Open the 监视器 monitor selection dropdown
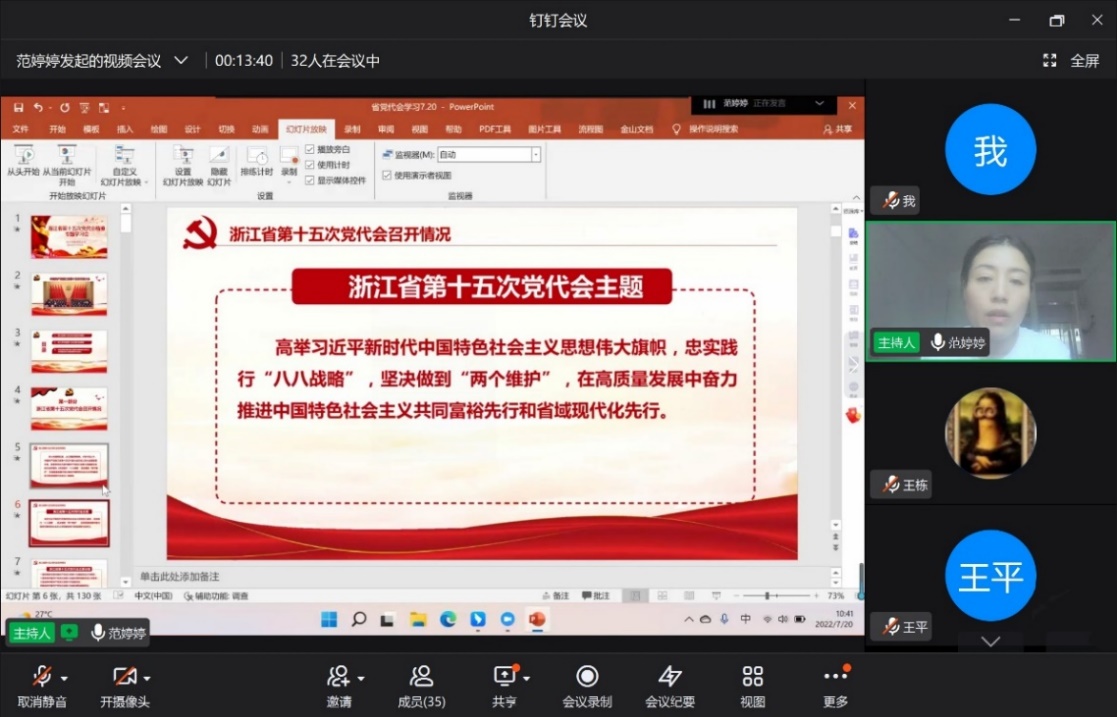 pos(535,155)
